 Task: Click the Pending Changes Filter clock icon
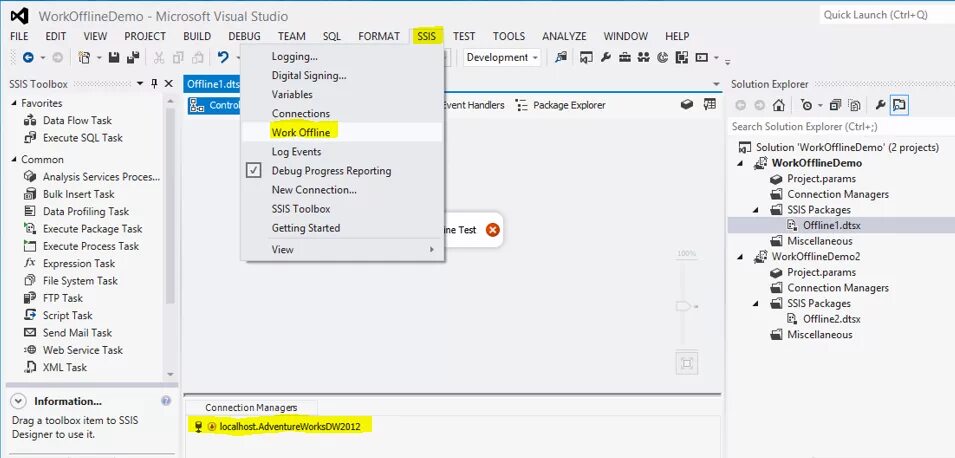806,105
